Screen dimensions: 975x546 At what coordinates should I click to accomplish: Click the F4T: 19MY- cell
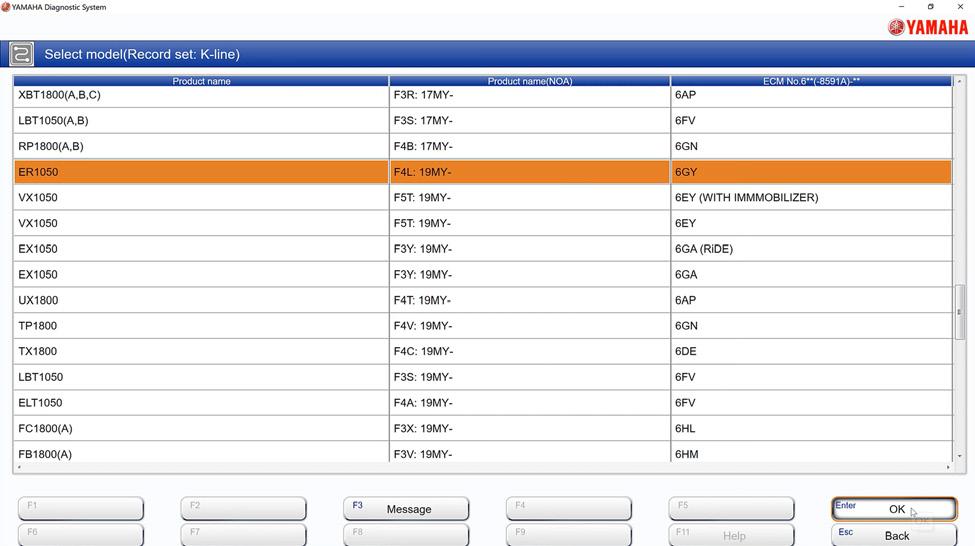click(x=530, y=300)
